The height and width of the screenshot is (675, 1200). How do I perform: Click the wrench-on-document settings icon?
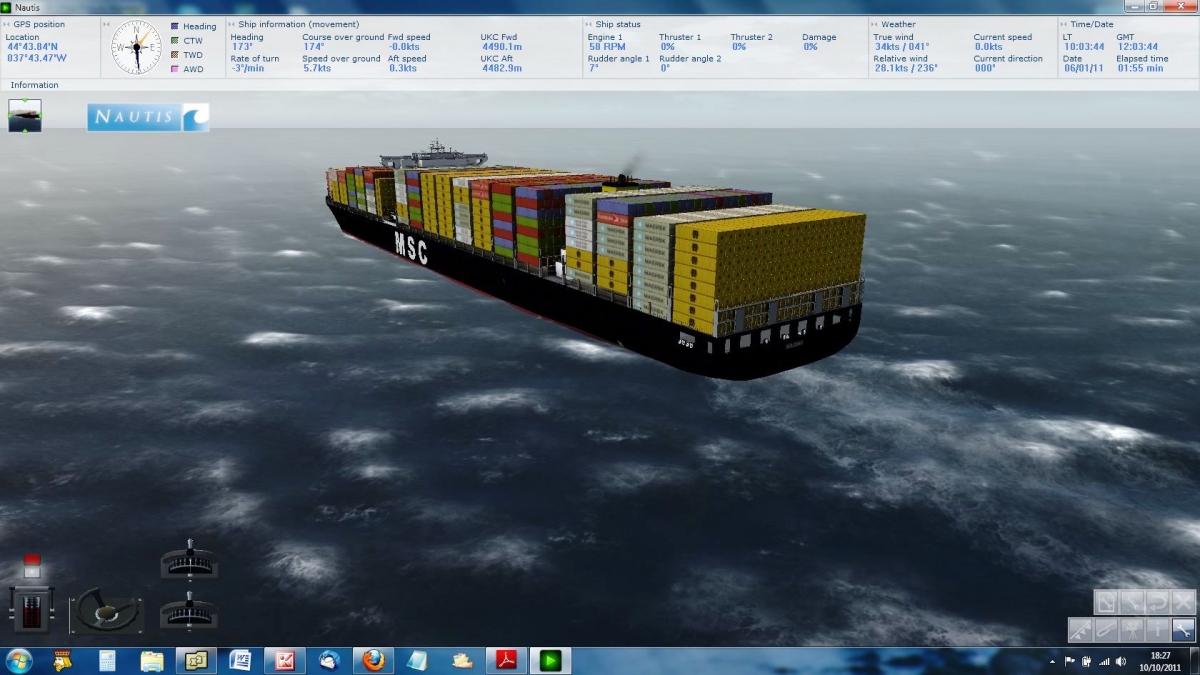[1107, 602]
